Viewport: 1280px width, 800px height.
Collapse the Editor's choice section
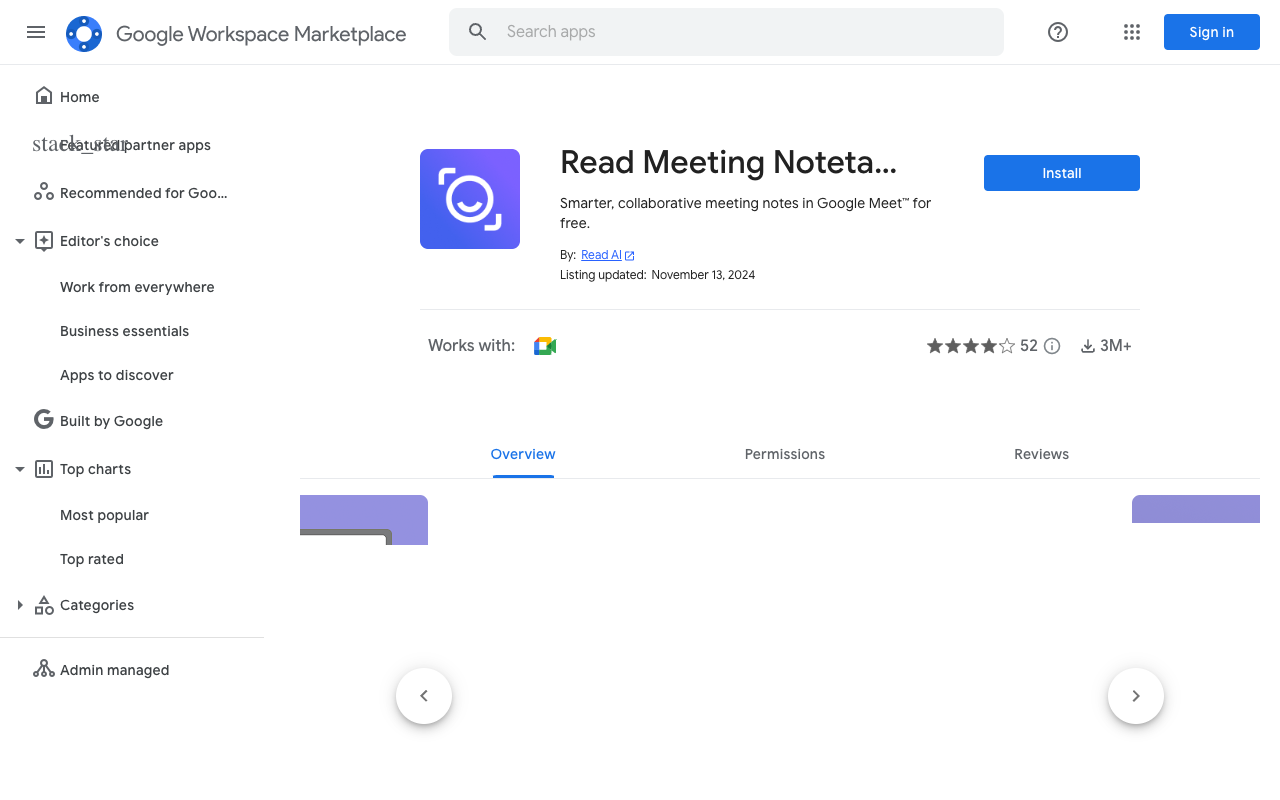point(20,241)
